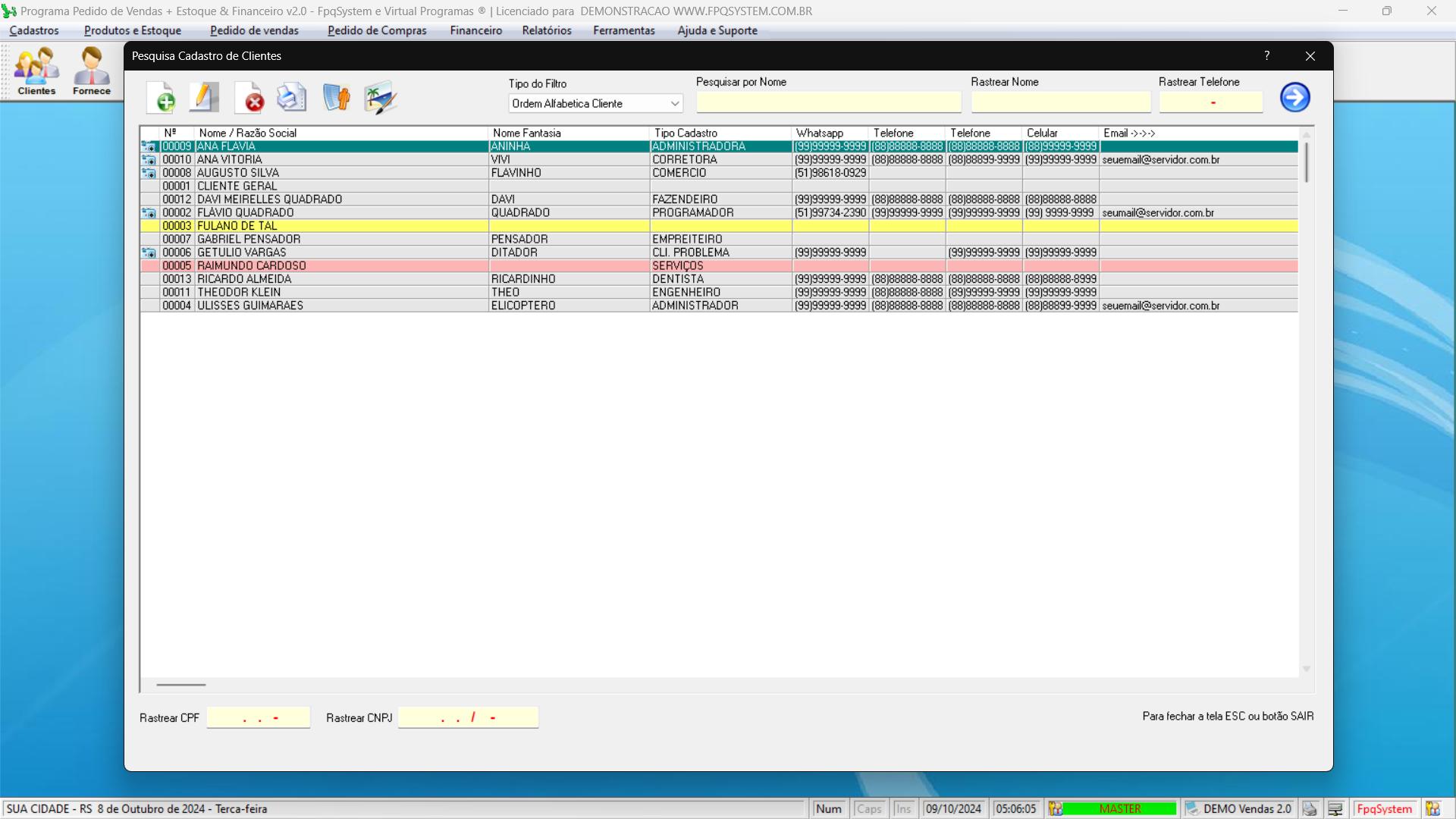Print client list using the printer icon
Image resolution: width=1456 pixels, height=819 pixels.
(x=291, y=98)
